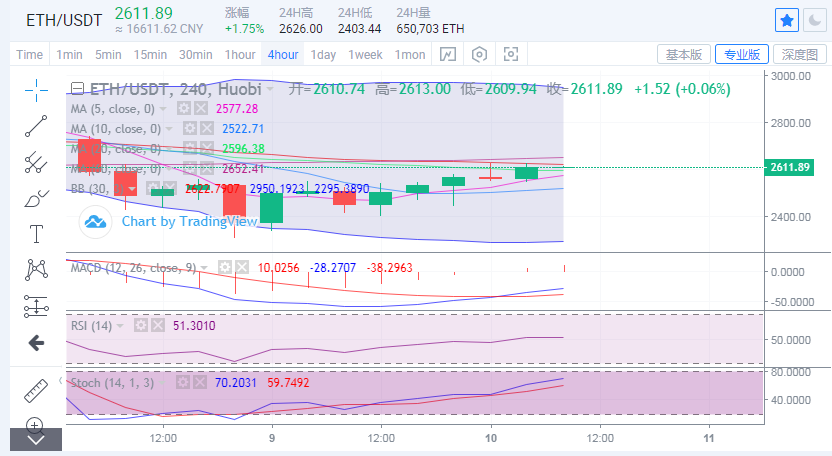Select the long/short position tool
832x456 pixels.
[x=36, y=306]
